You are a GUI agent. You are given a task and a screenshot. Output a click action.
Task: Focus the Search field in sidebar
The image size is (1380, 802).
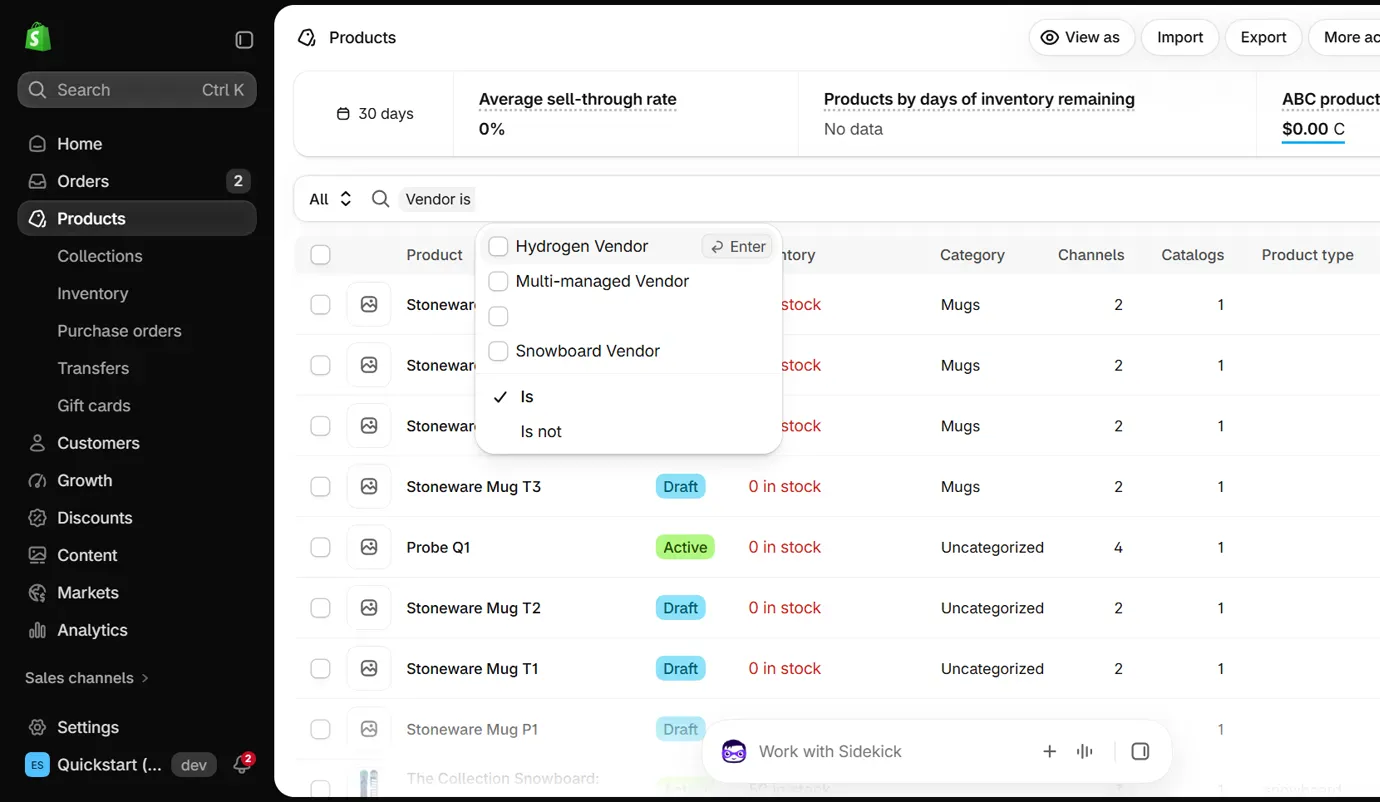tap(137, 90)
